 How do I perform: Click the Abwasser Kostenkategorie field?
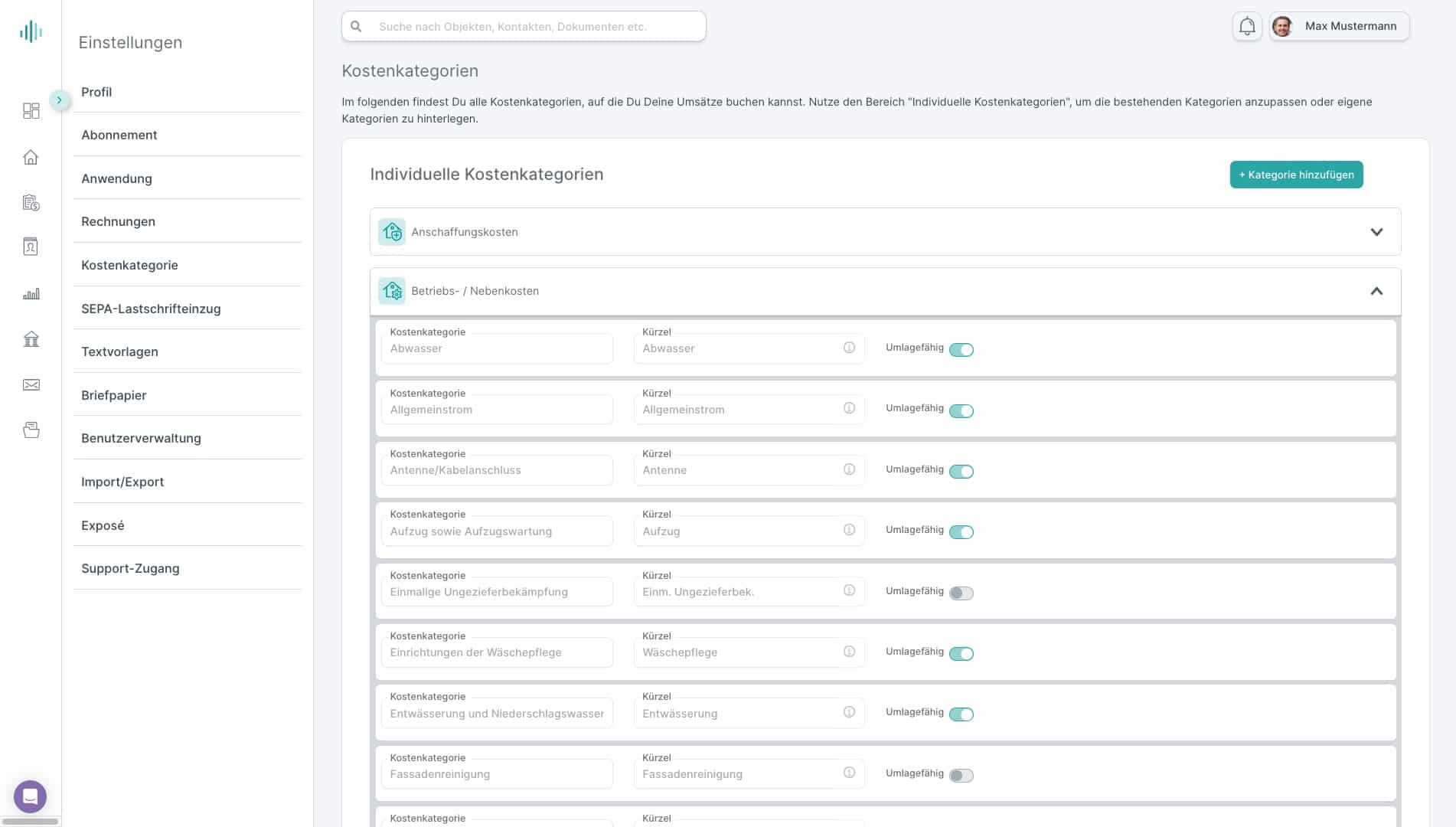tap(497, 348)
